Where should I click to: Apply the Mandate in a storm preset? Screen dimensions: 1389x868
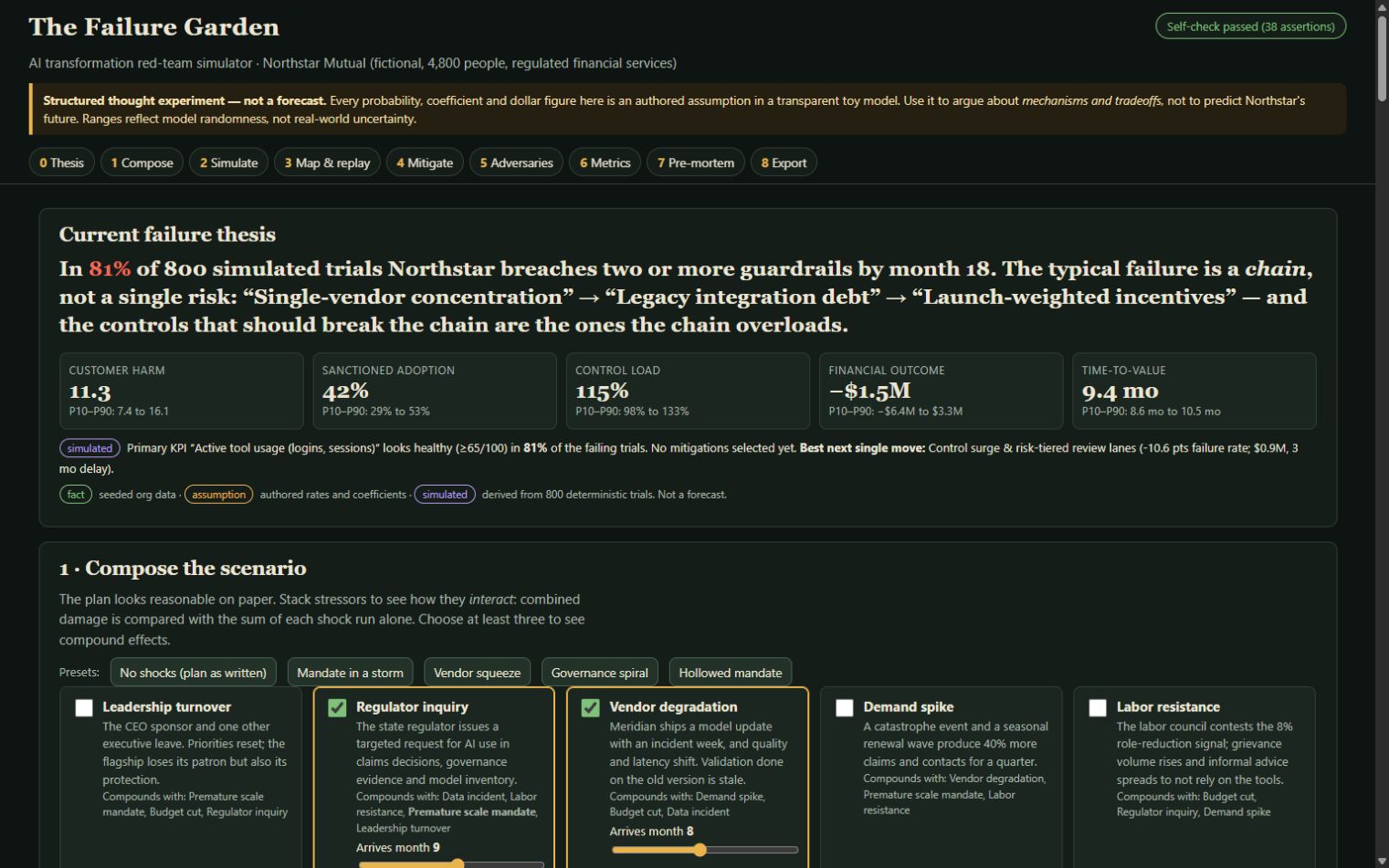tap(351, 673)
